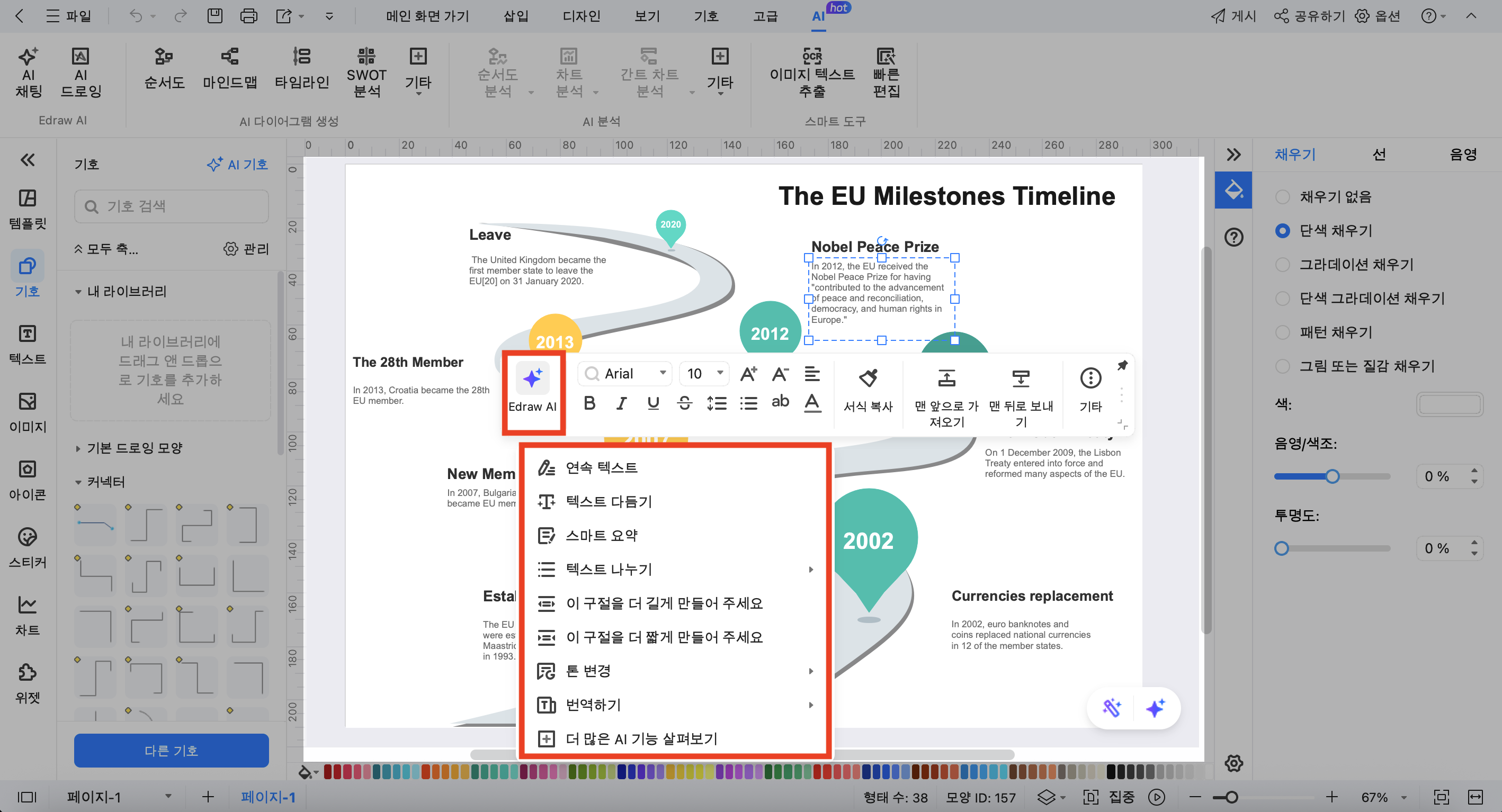Open 스티커 sidebar panel
1502x812 pixels.
pyautogui.click(x=28, y=547)
